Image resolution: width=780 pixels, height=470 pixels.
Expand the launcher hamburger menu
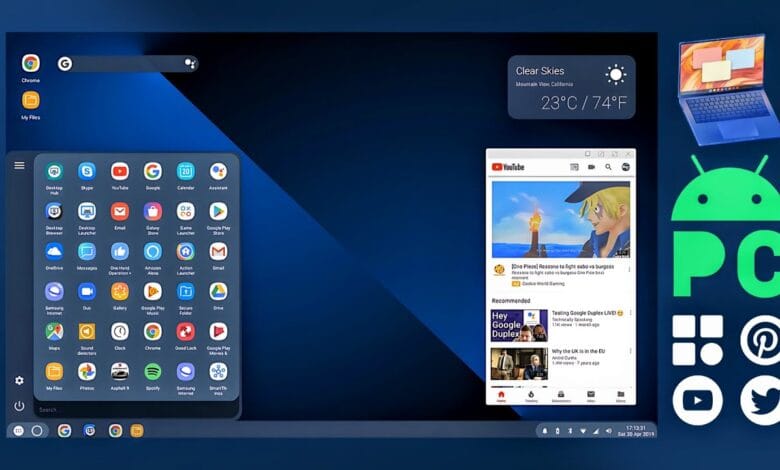pos(19,165)
